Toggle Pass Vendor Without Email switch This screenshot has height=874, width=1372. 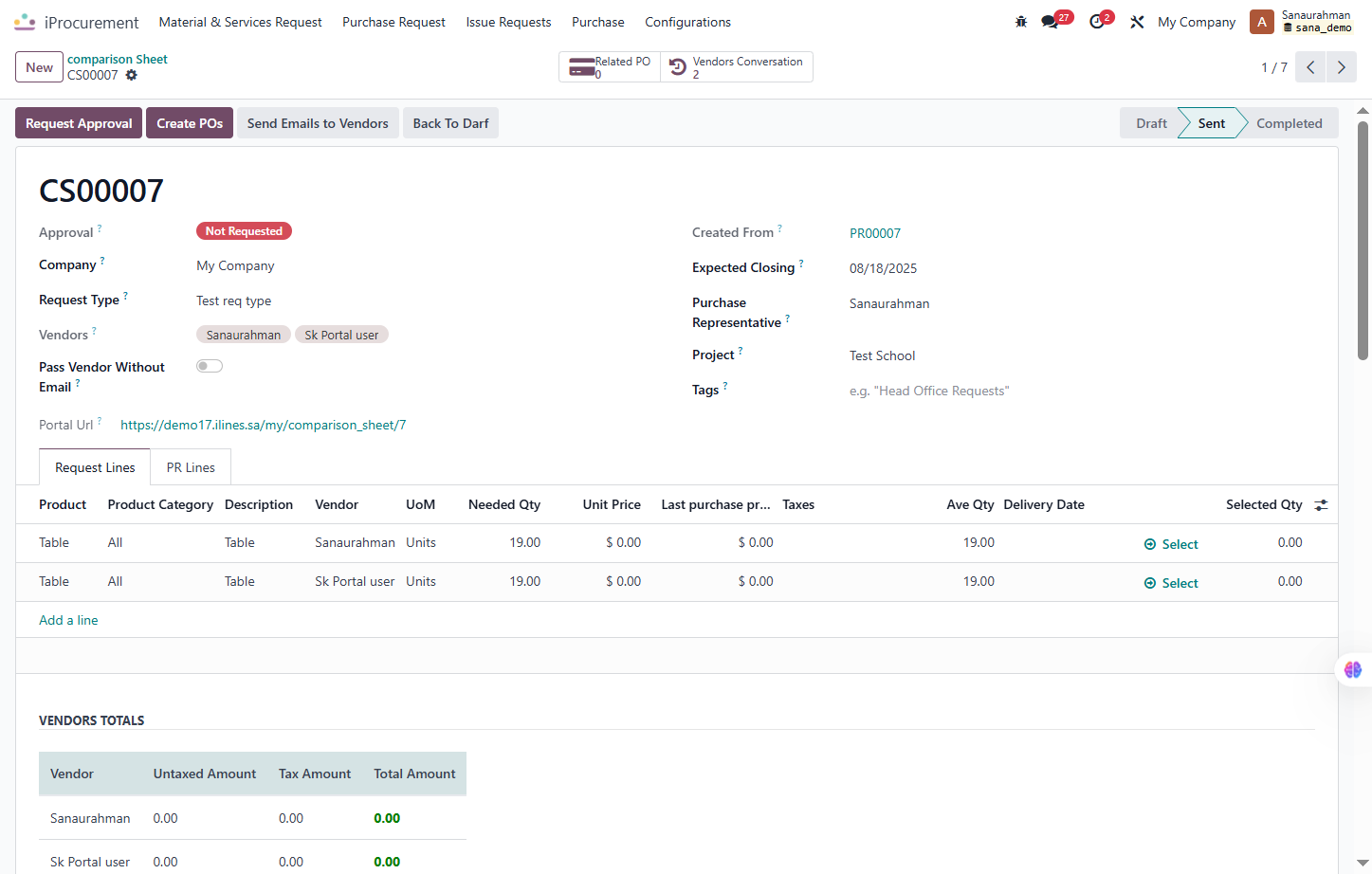click(x=210, y=366)
